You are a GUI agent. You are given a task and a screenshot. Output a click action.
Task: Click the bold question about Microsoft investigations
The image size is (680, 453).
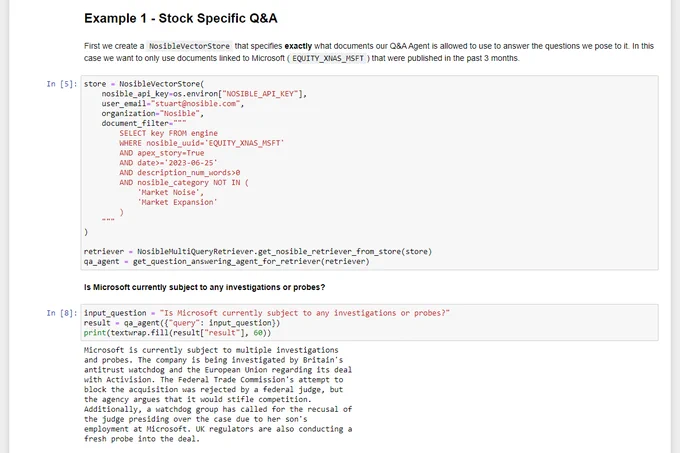205,287
